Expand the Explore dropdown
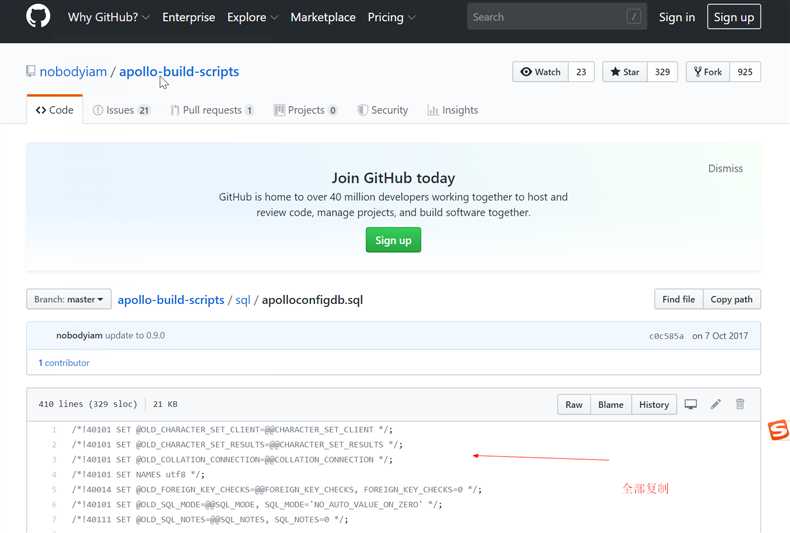This screenshot has height=533, width=790. pyautogui.click(x=252, y=17)
